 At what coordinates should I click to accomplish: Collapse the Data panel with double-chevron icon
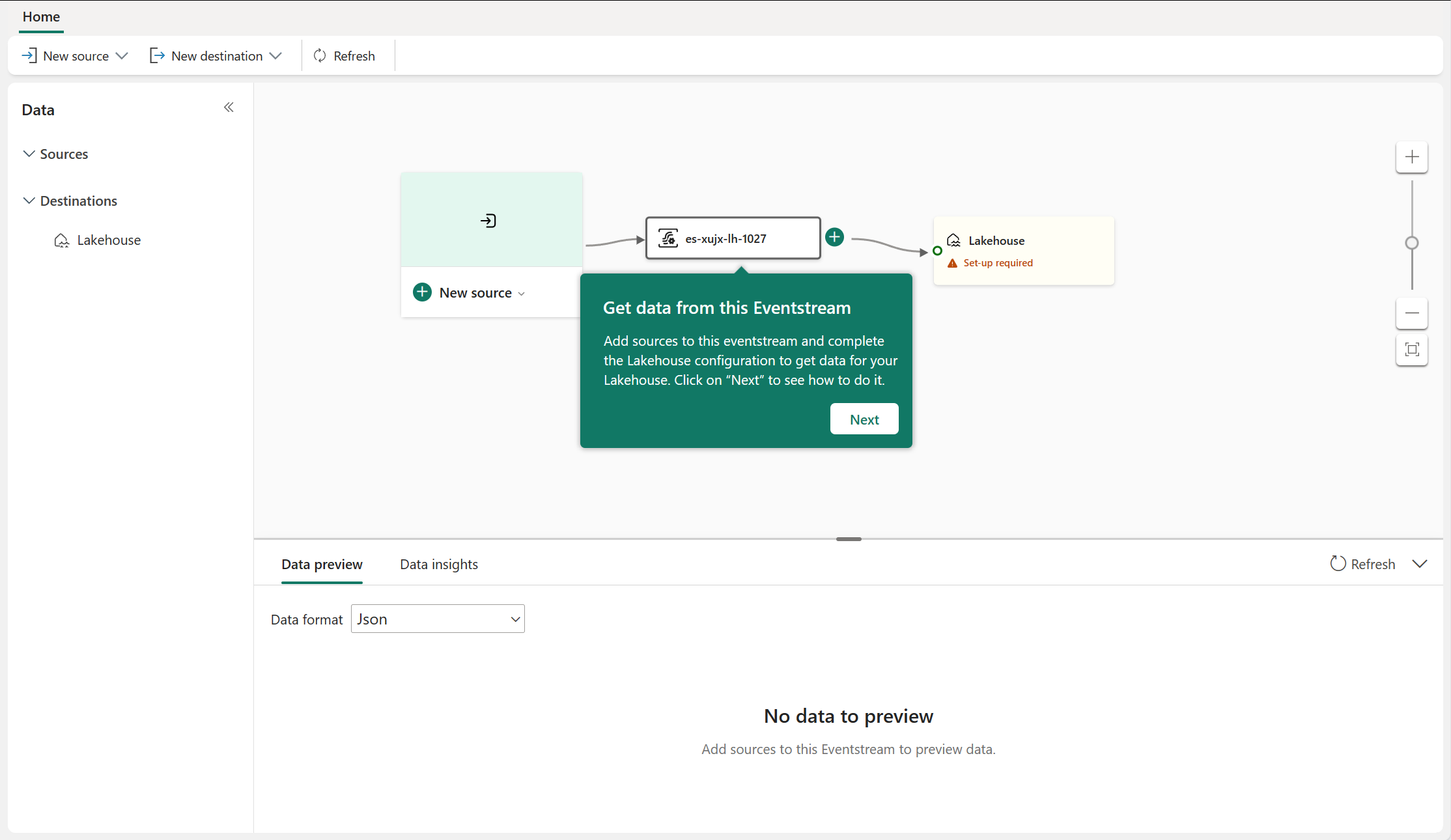coord(229,107)
